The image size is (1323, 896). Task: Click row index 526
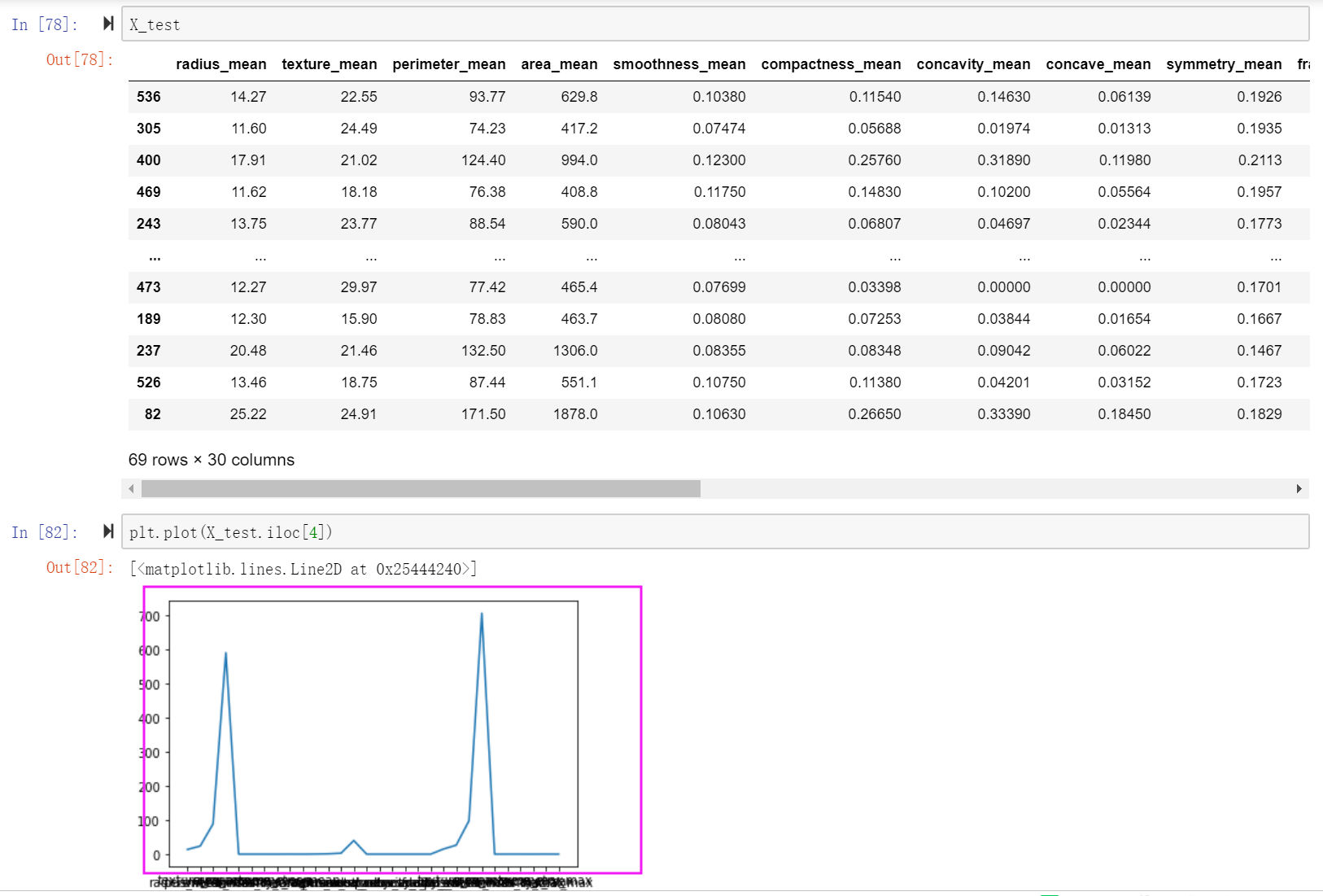pyautogui.click(x=149, y=382)
